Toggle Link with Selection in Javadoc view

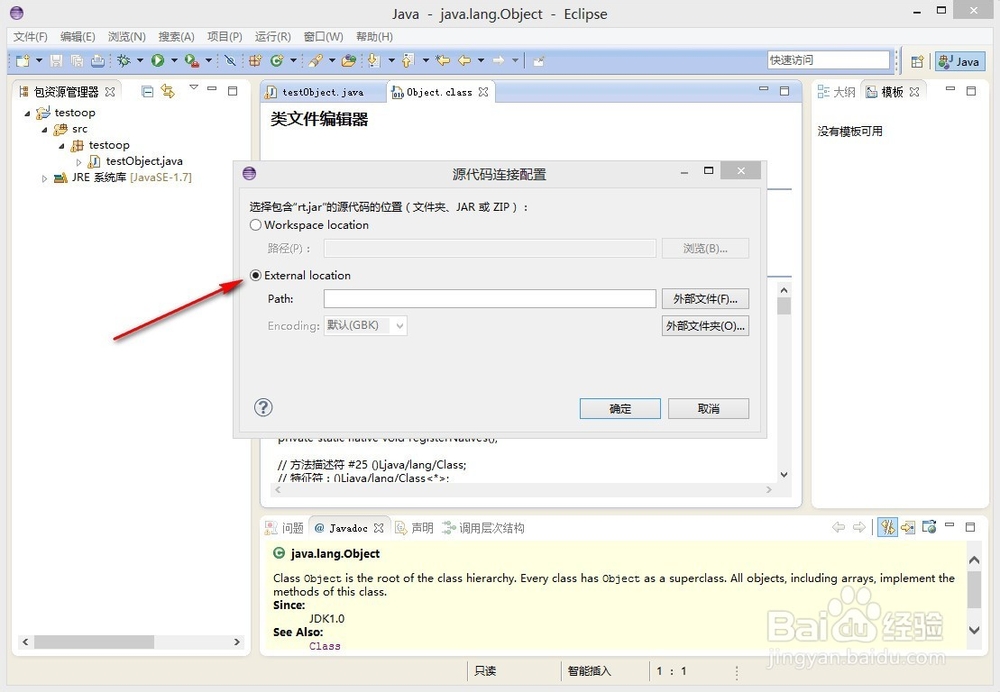888,527
